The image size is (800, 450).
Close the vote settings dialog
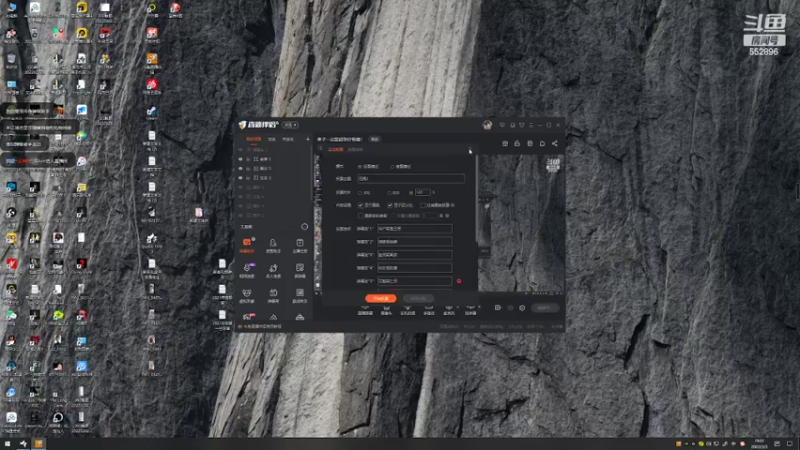tap(470, 149)
